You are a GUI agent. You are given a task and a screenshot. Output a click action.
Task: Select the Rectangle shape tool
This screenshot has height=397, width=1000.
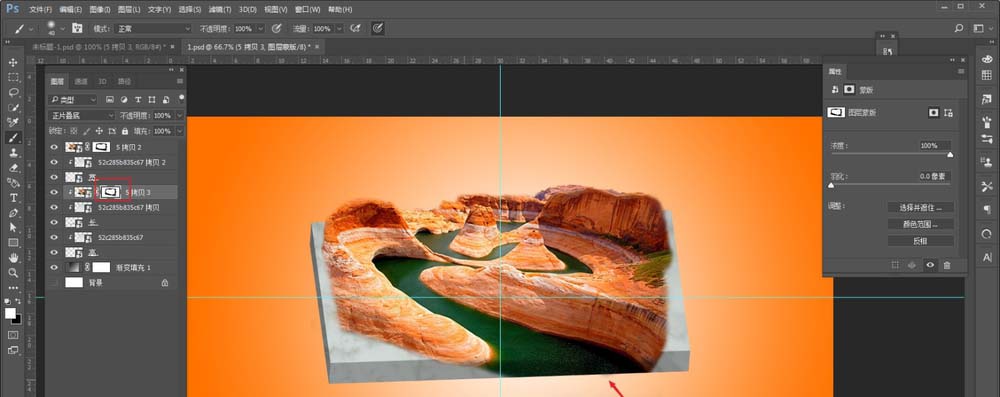(x=13, y=243)
